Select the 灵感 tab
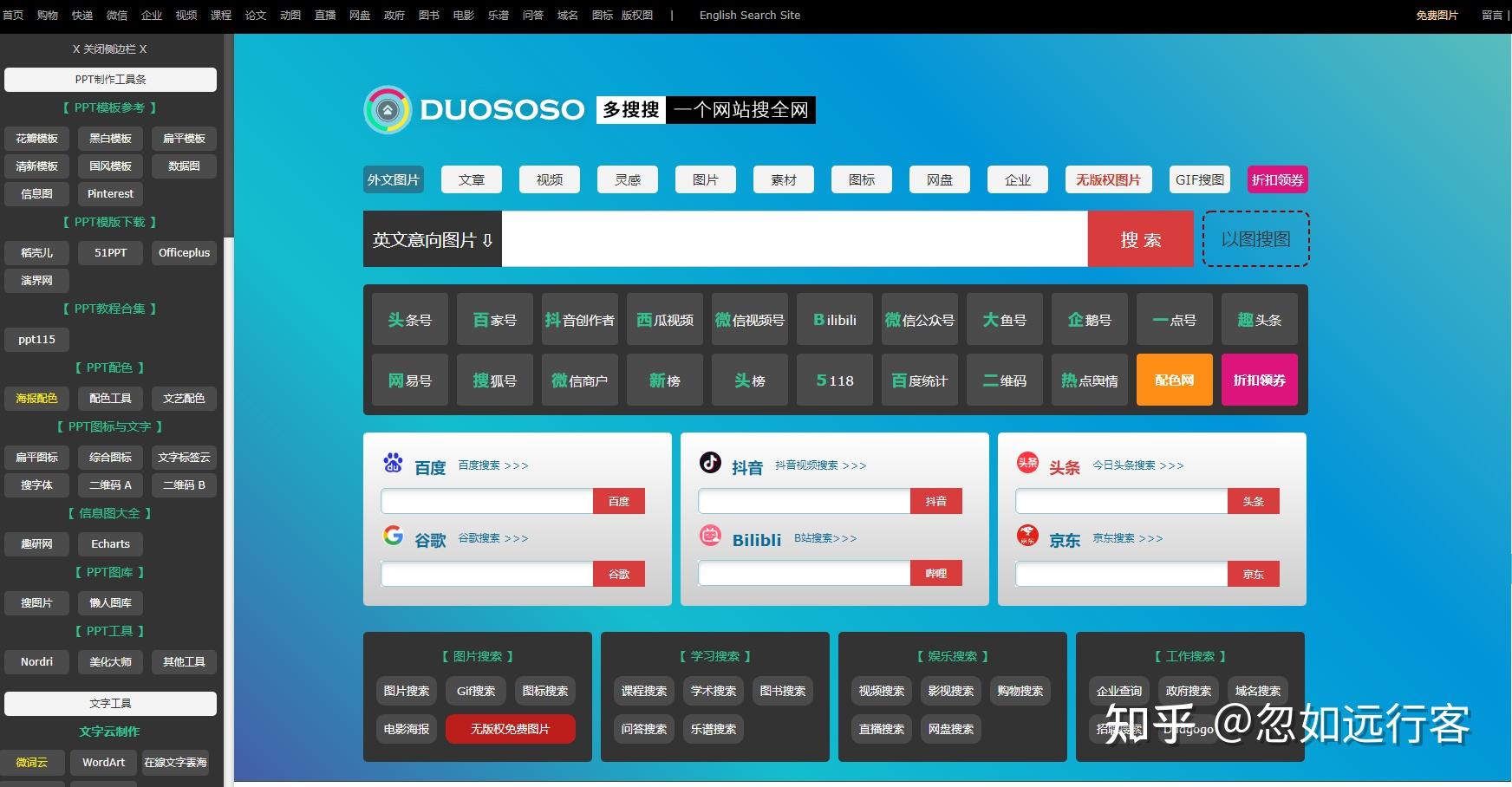 628,179
